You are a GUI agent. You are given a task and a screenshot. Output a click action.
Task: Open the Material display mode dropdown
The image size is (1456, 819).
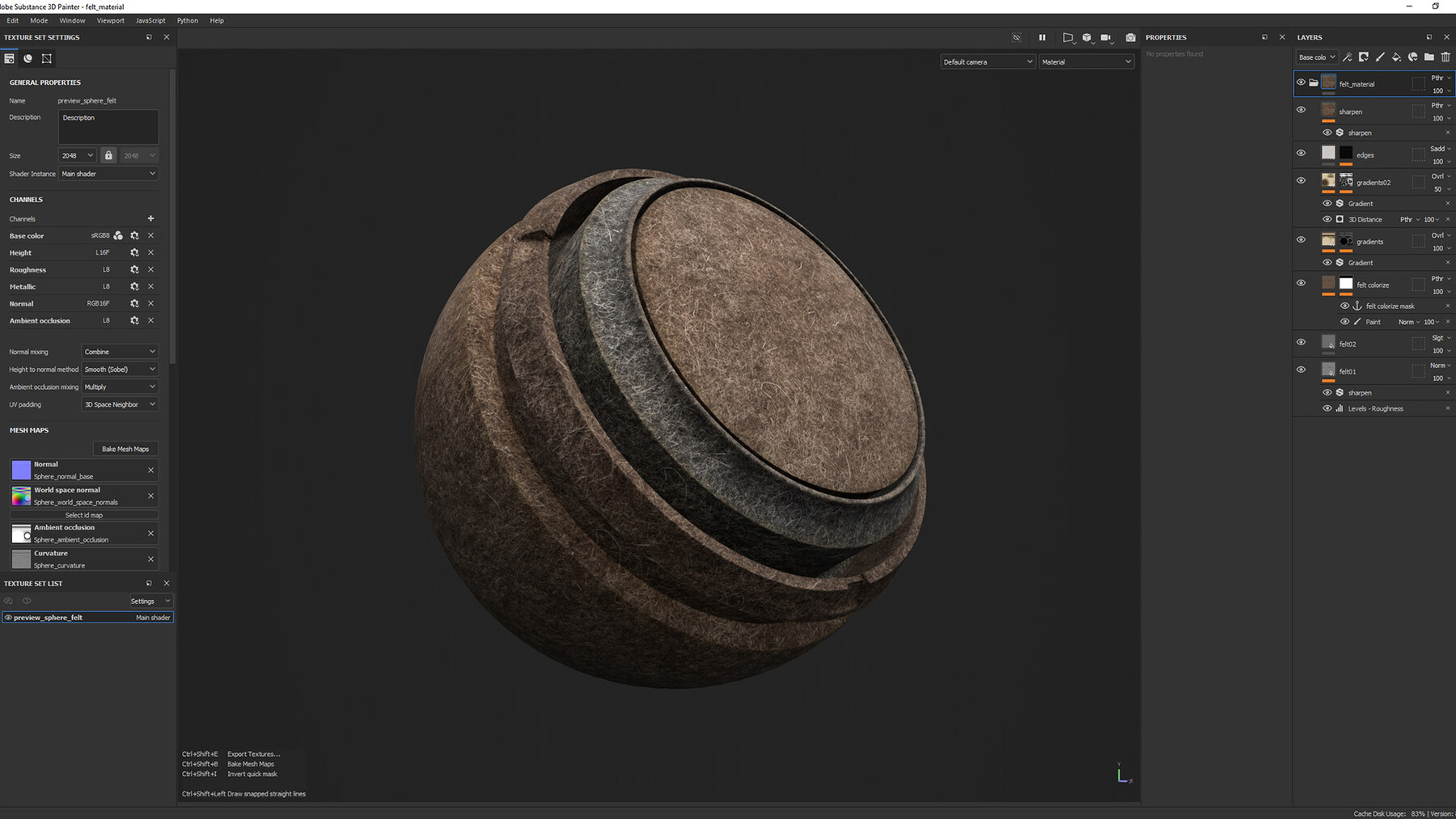(1086, 61)
